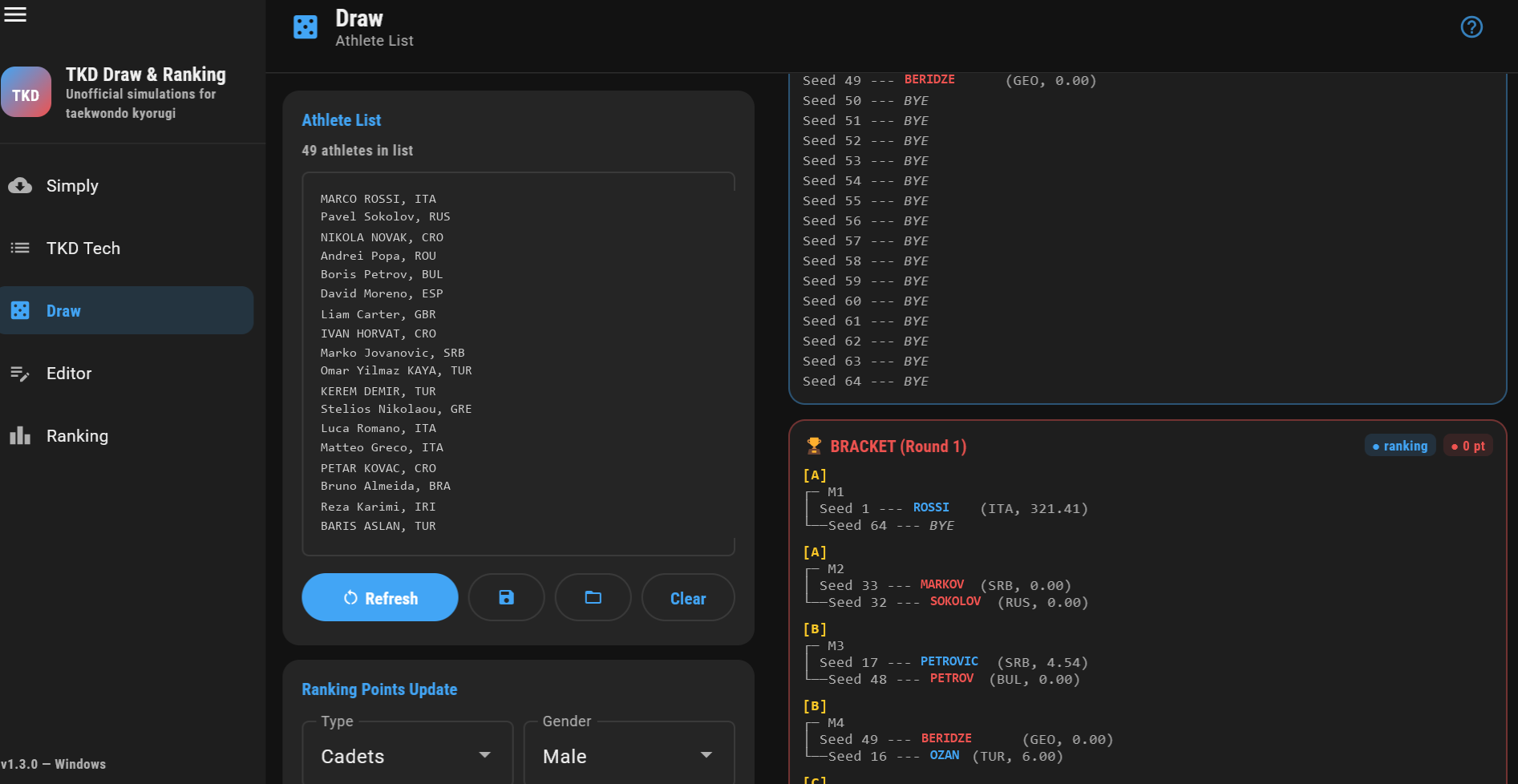Image resolution: width=1518 pixels, height=784 pixels.
Task: Click inside the athlete list text area
Action: [x=518, y=363]
